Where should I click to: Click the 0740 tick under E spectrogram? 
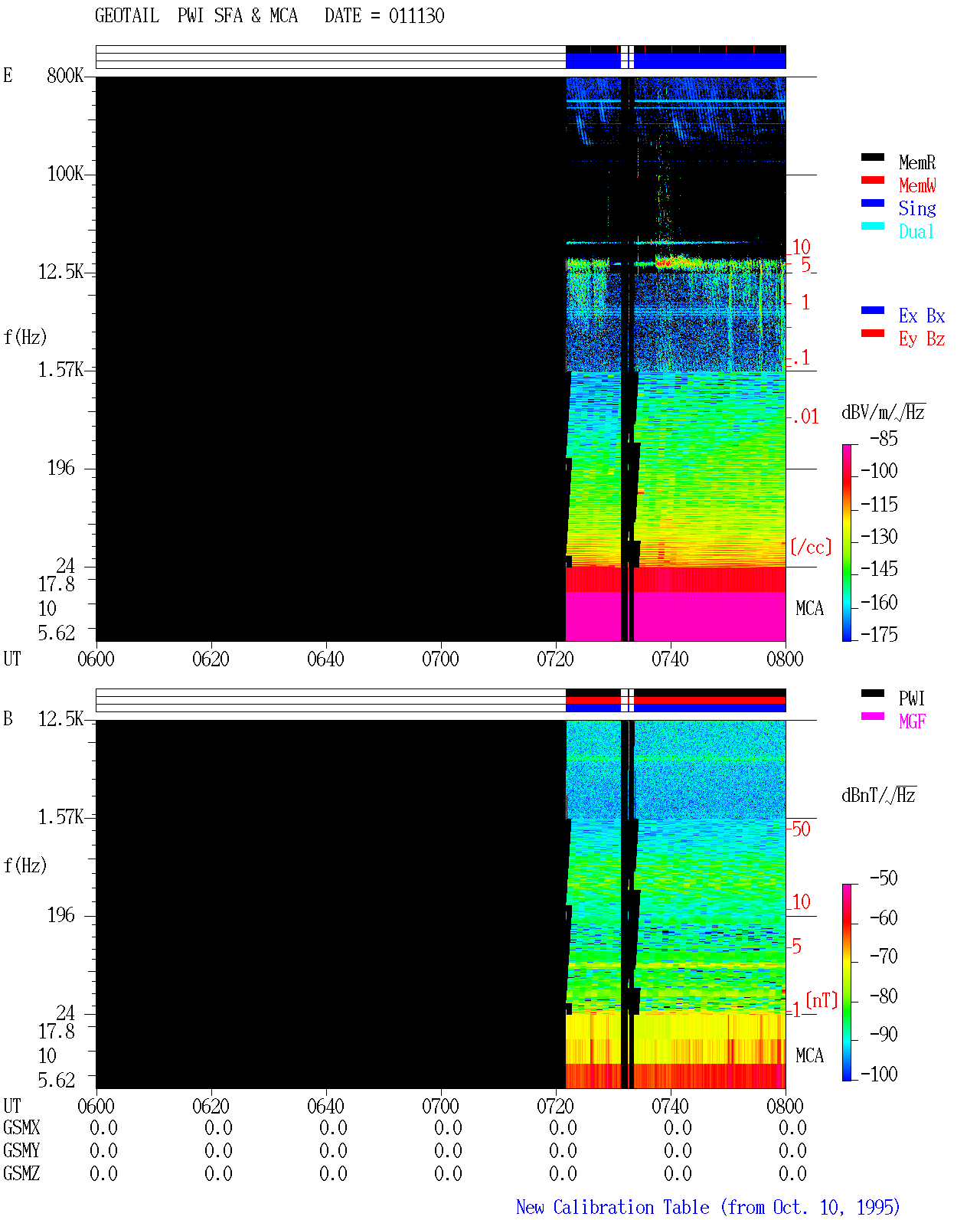[670, 659]
